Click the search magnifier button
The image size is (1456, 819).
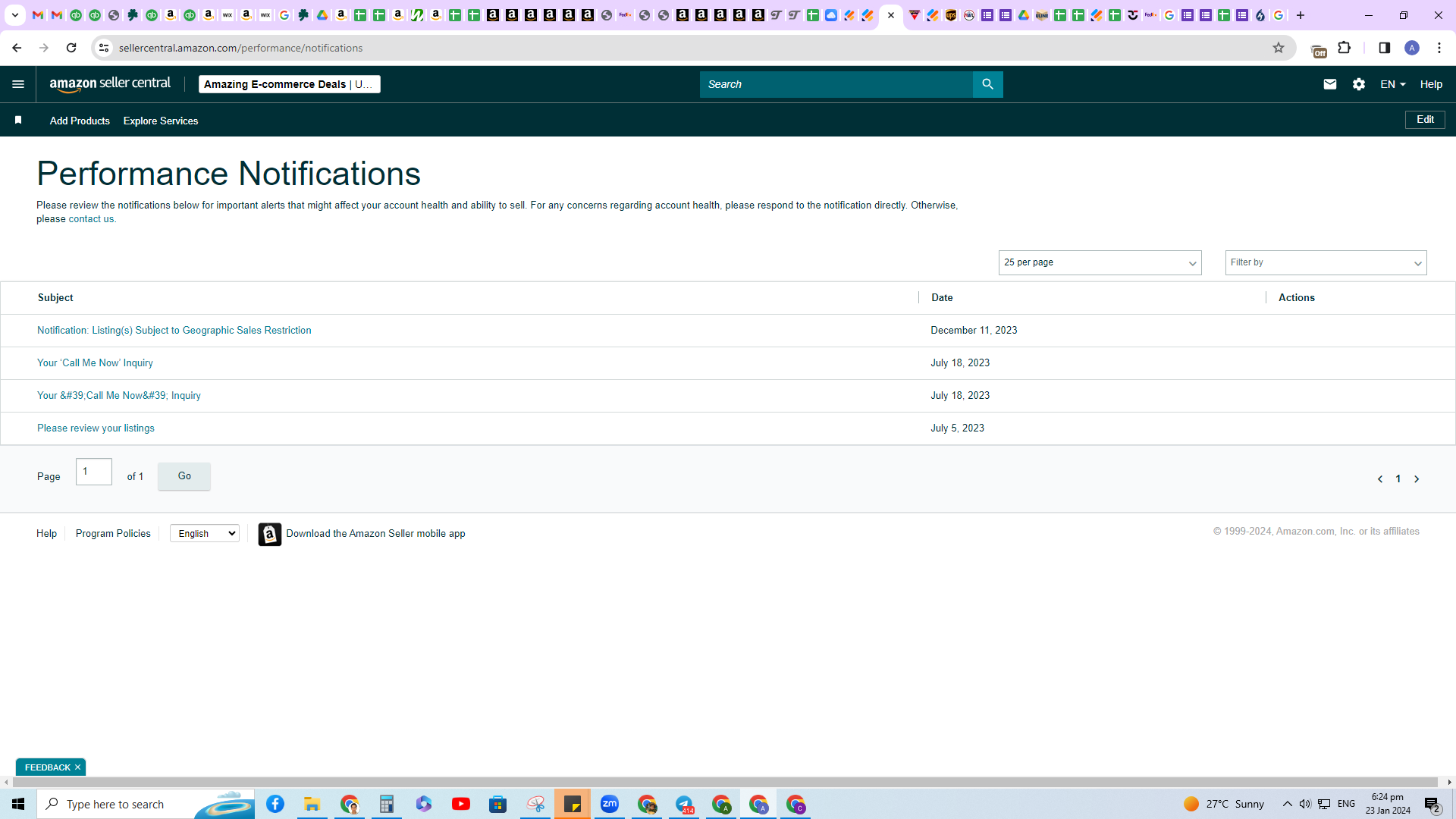[x=987, y=84]
